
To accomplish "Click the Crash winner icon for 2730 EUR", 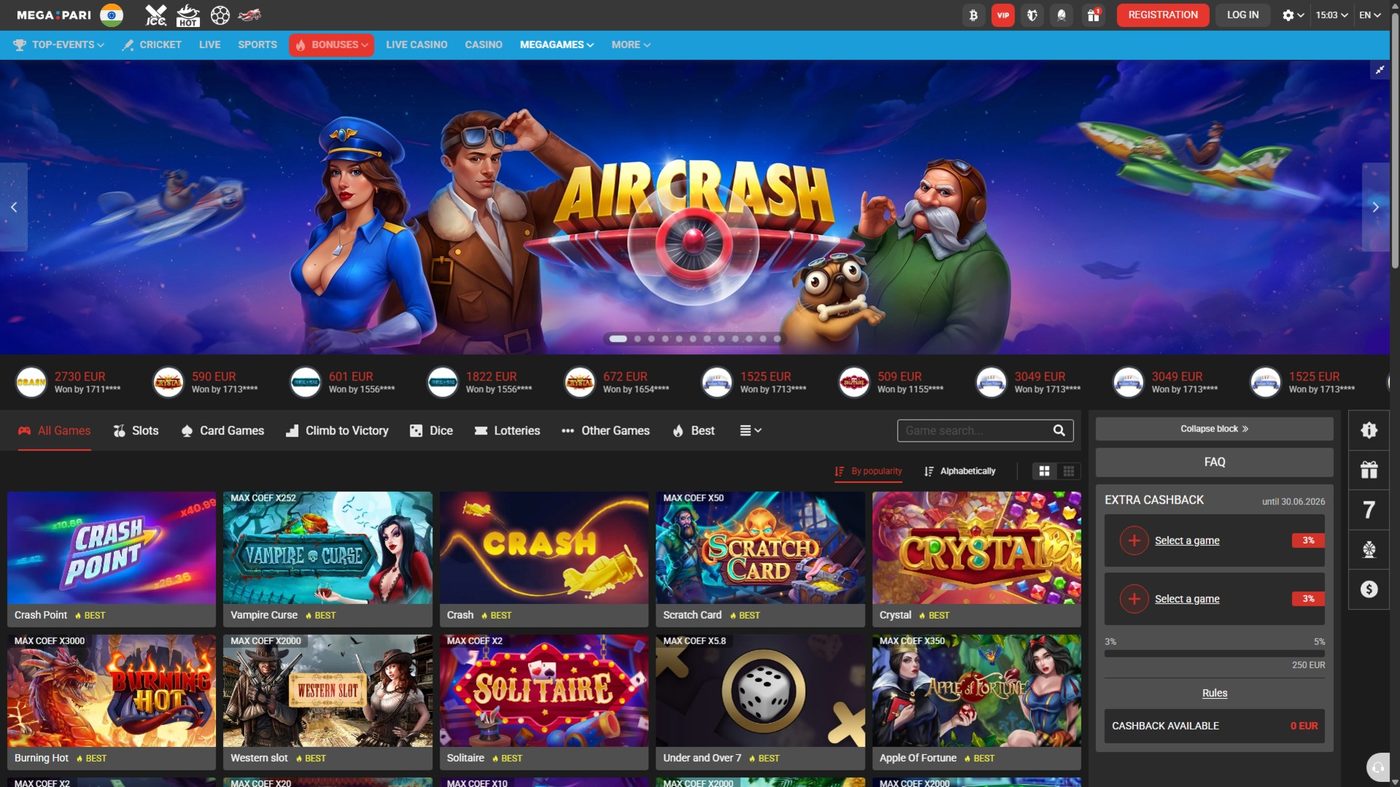I will click(x=32, y=382).
